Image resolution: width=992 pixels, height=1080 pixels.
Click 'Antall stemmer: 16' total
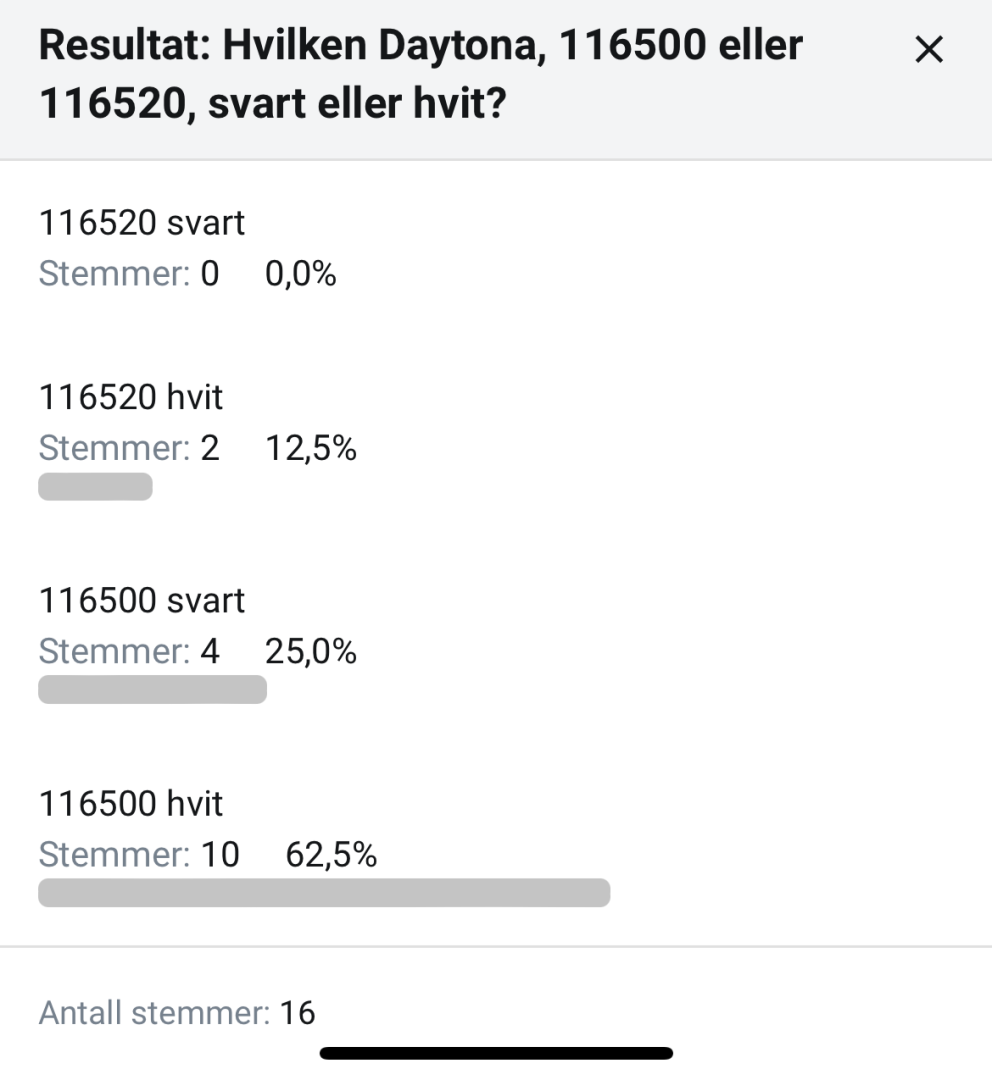click(x=177, y=1013)
